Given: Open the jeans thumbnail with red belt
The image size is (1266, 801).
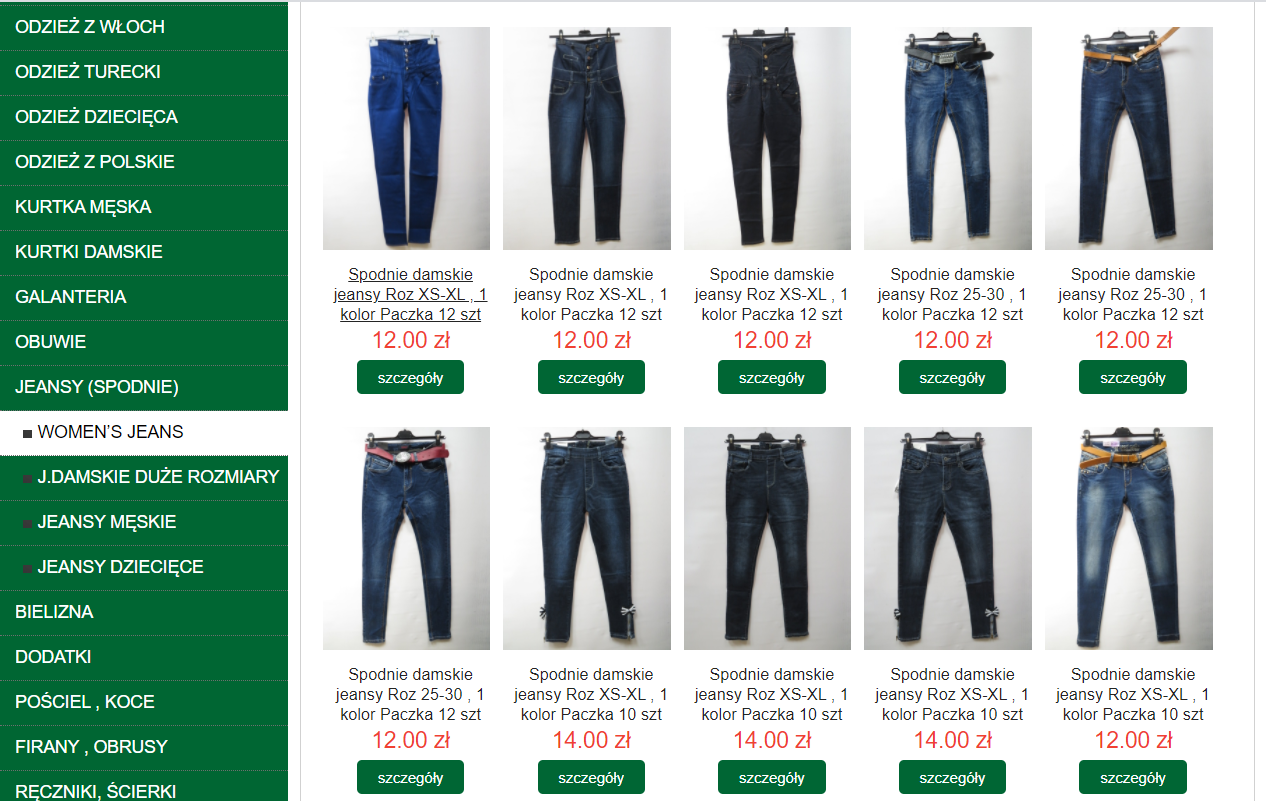Looking at the screenshot, I should 406,539.
